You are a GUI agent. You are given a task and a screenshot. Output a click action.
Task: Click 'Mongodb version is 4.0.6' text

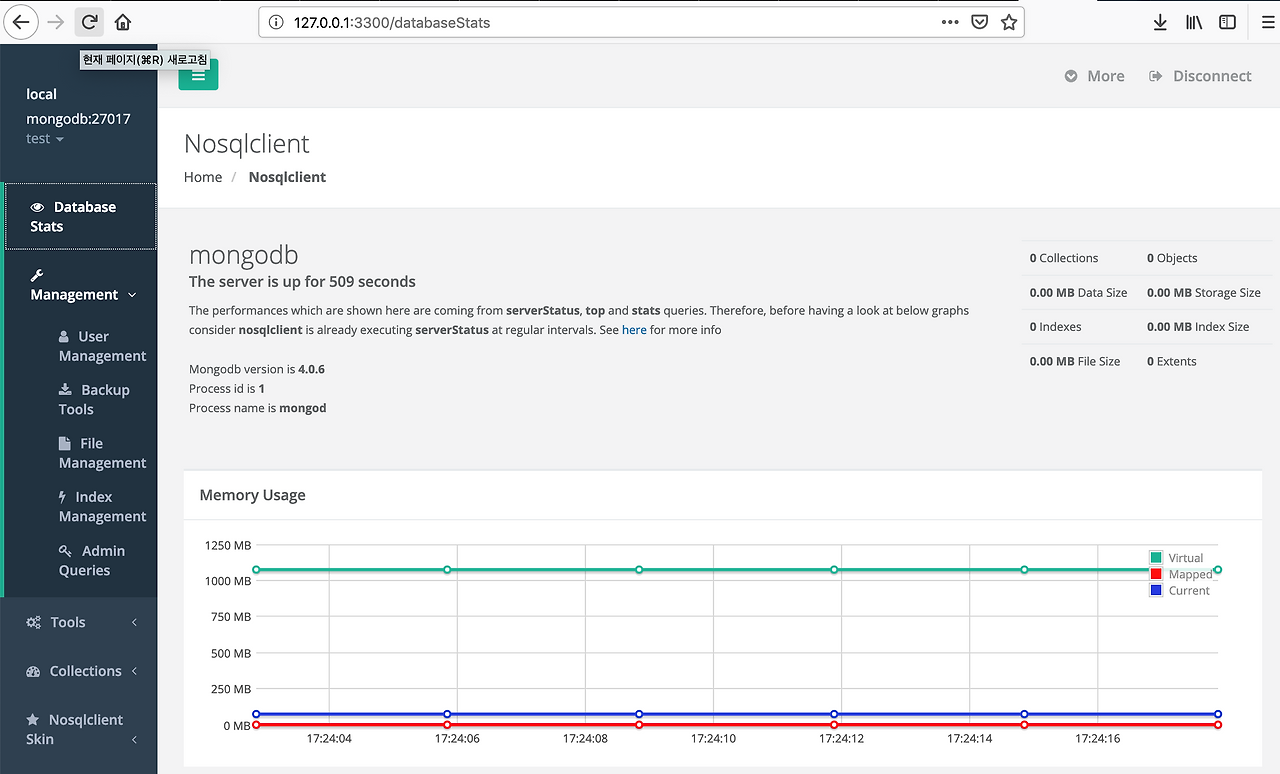click(x=257, y=369)
